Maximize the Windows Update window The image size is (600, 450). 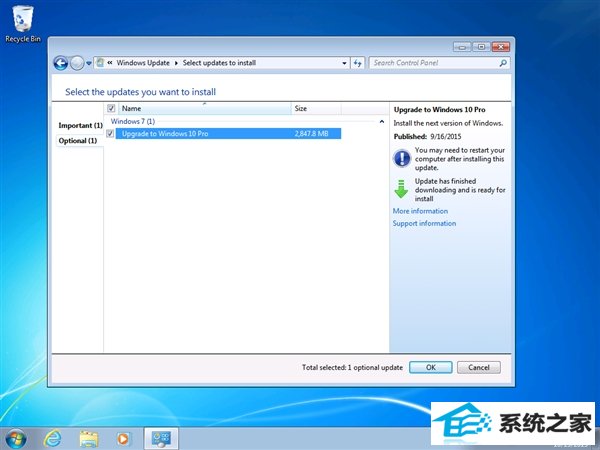click(481, 47)
